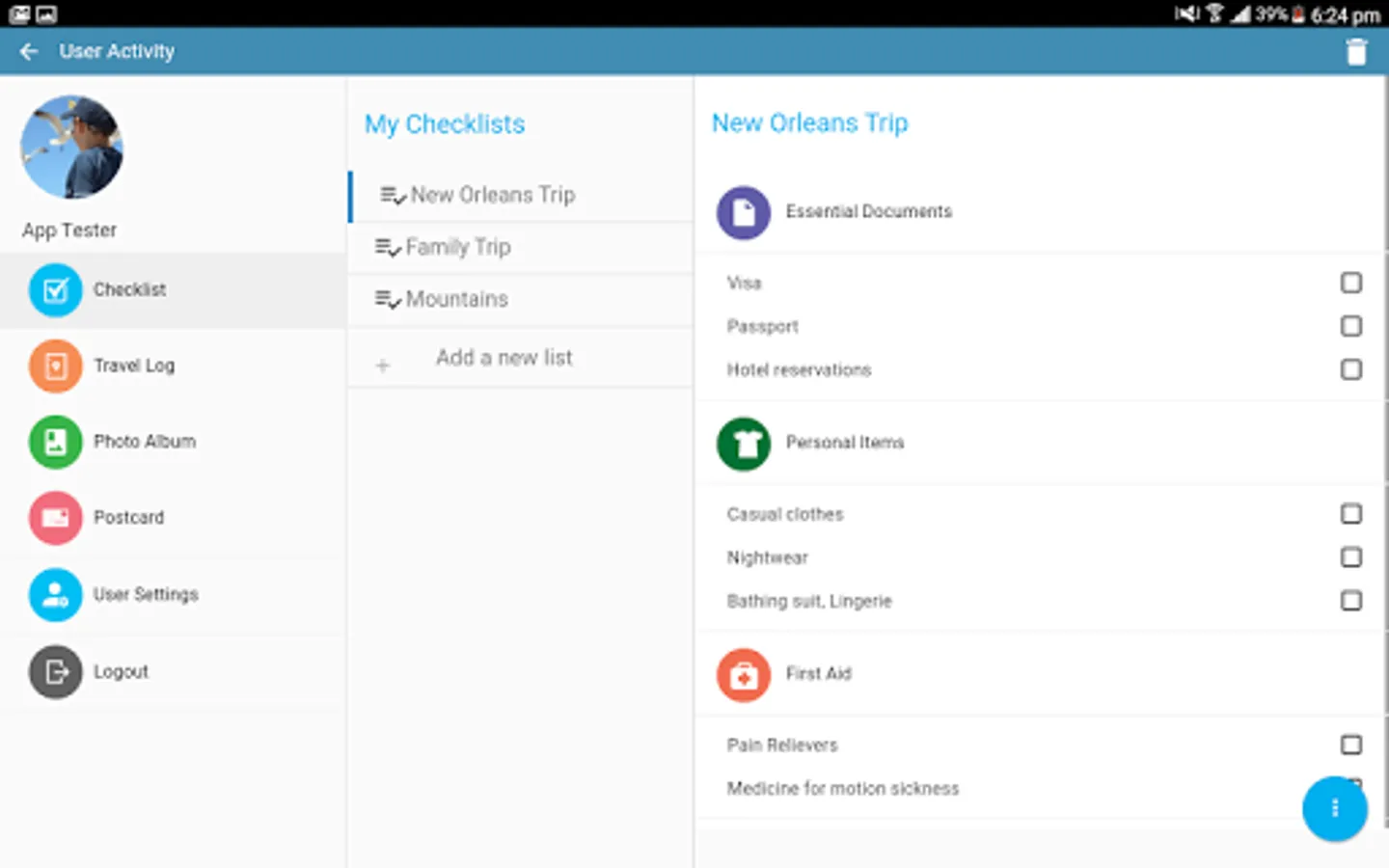
Task: Tap the 6:24 pm clock
Action: (x=1346, y=14)
